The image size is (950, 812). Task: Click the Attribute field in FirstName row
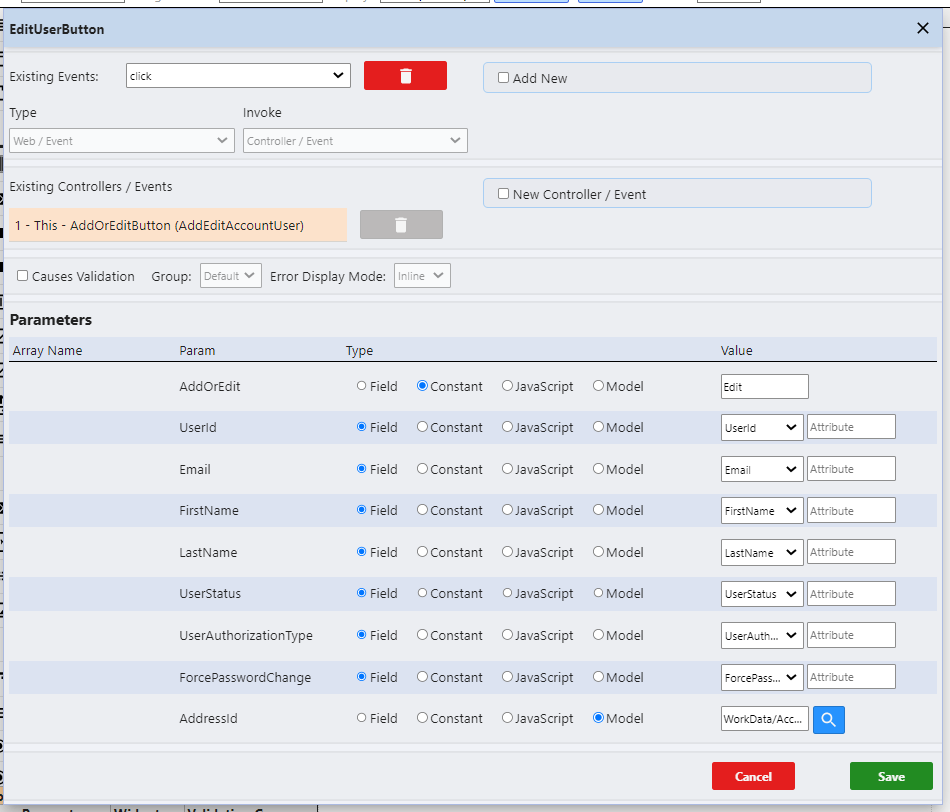click(x=851, y=510)
